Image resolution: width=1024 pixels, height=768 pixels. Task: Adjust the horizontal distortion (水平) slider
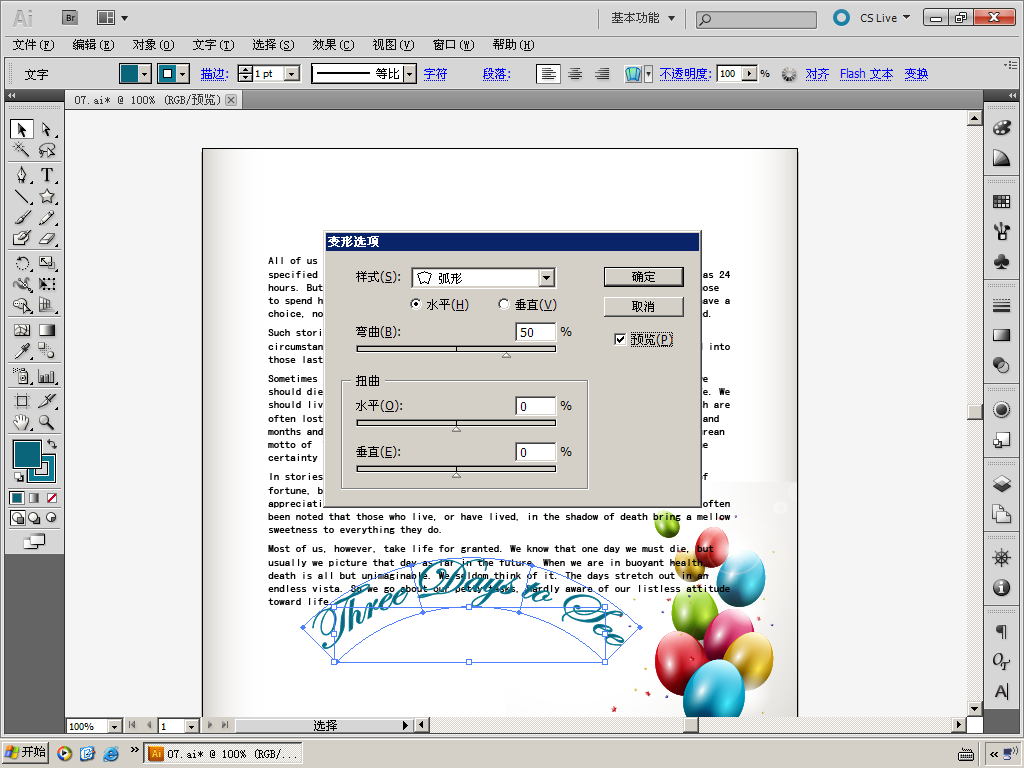[456, 429]
